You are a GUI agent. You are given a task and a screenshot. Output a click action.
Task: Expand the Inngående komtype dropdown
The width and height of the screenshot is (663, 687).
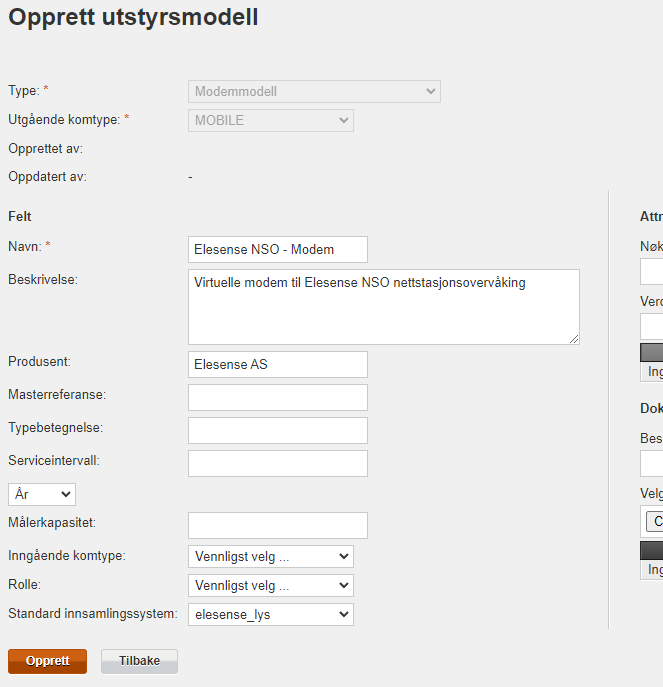270,556
